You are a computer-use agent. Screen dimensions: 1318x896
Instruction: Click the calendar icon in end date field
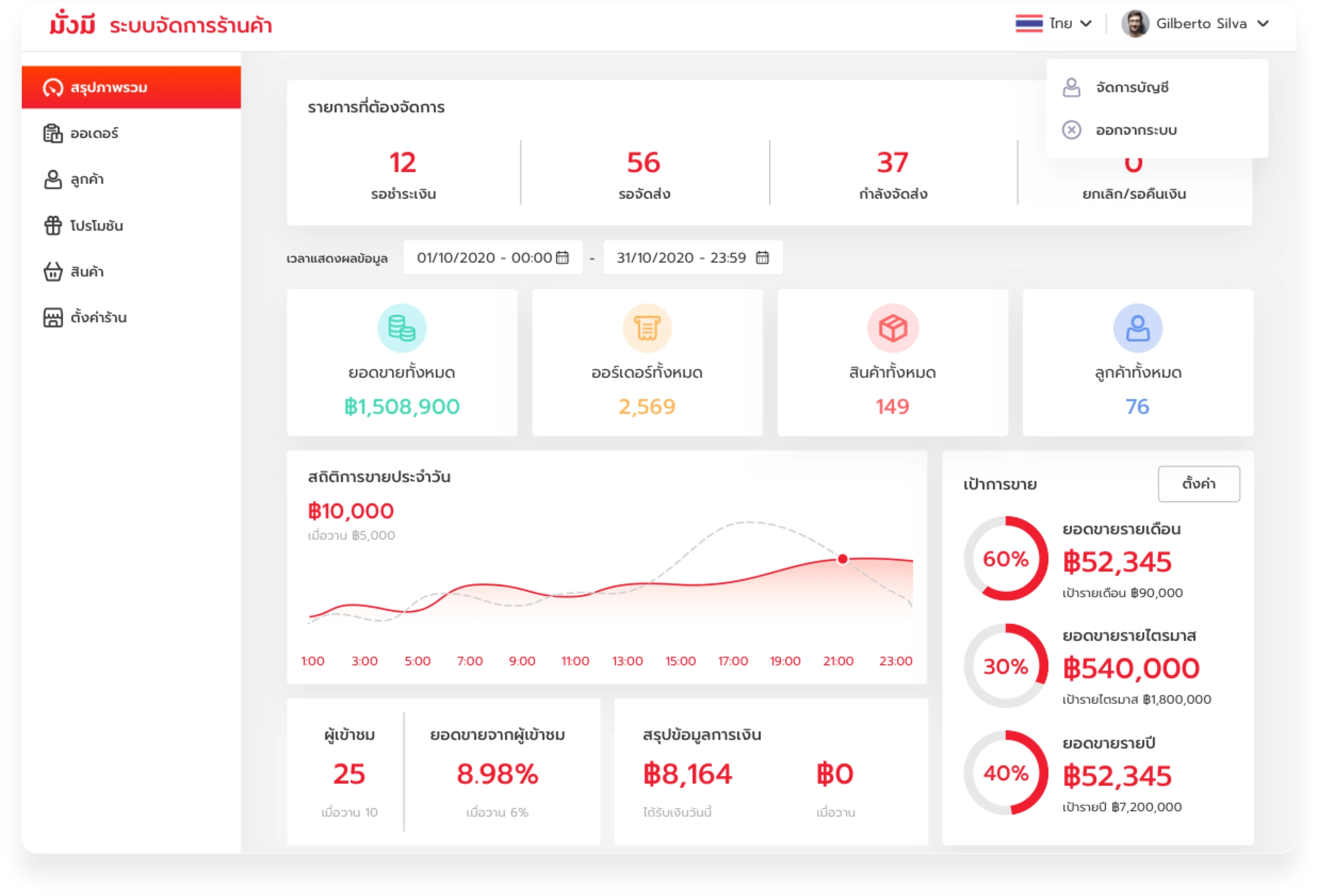click(762, 257)
